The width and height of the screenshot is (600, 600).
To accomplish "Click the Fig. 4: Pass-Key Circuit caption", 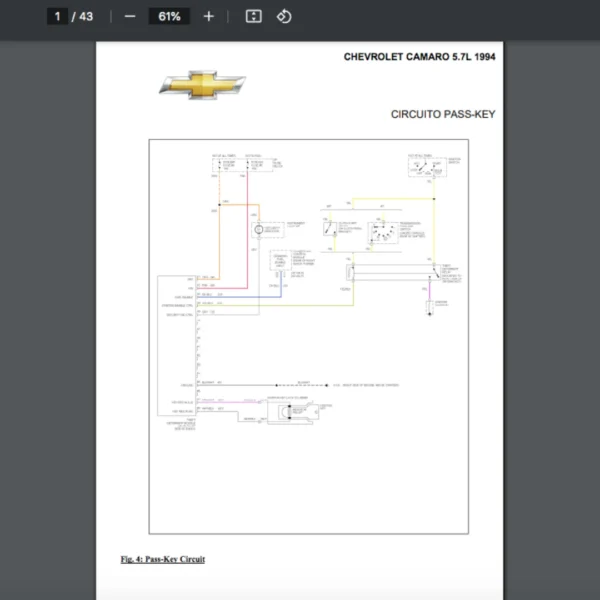I will click(x=163, y=559).
